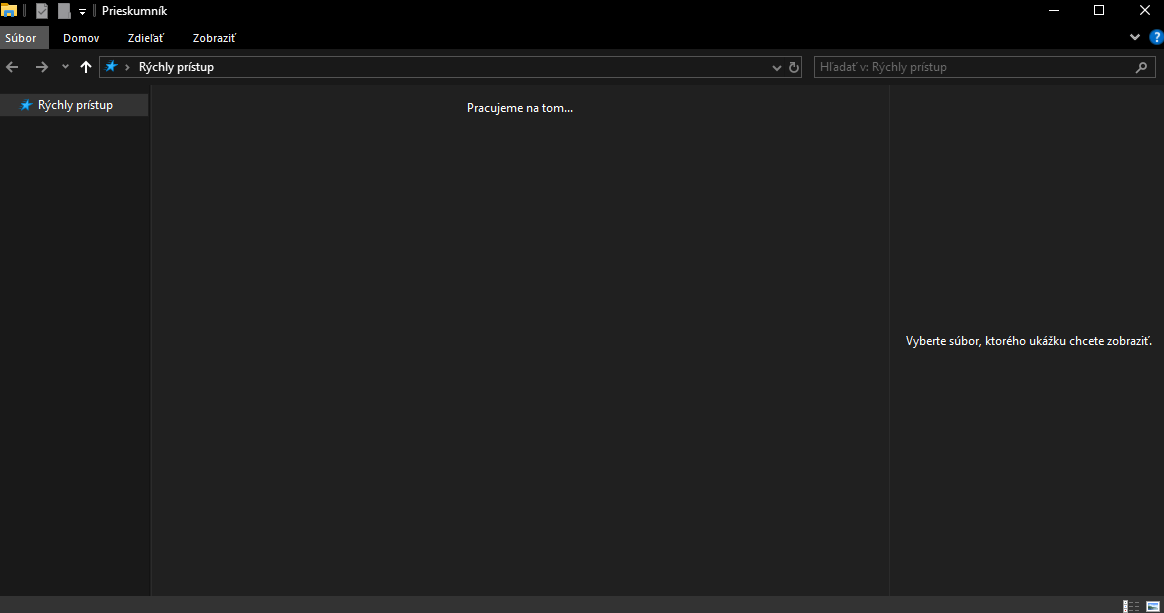Open the Customize Quick Access Toolbar dropdown

[x=82, y=12]
